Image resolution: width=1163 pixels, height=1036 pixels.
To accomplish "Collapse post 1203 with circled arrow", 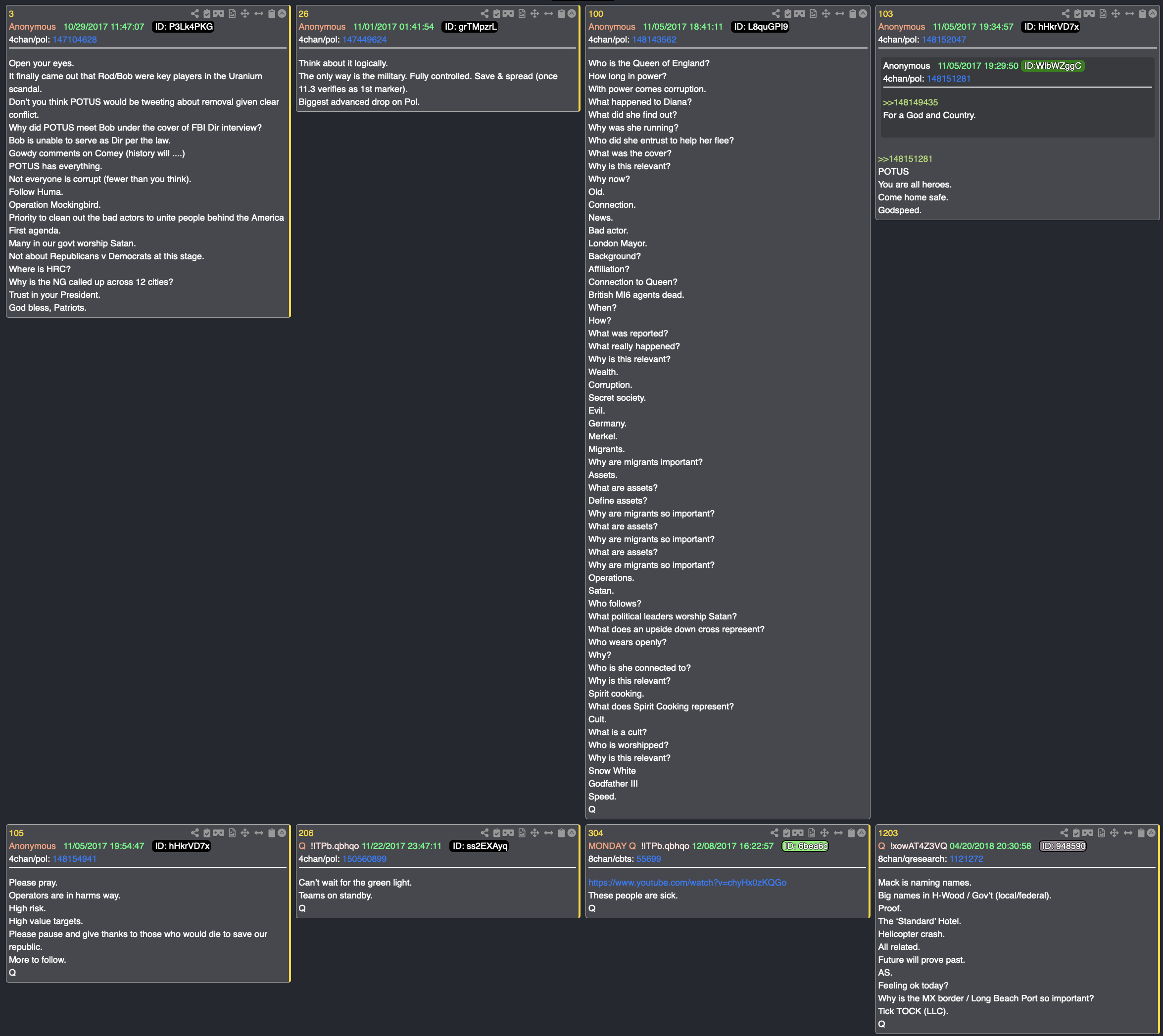I will (1151, 833).
